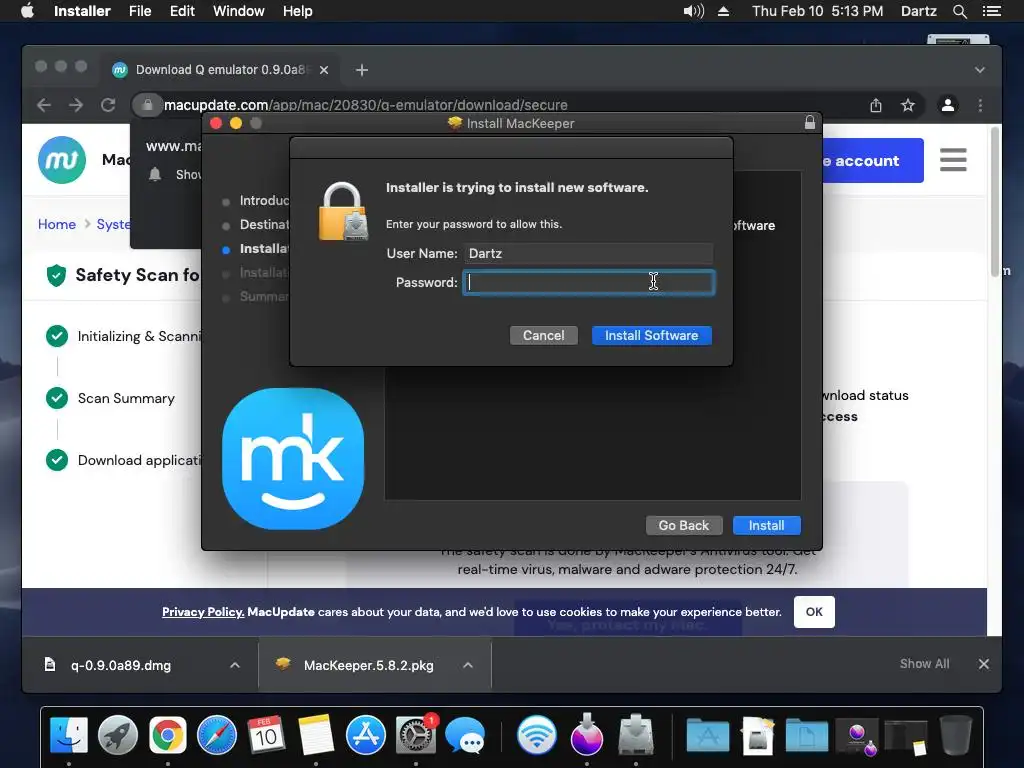The height and width of the screenshot is (768, 1024).
Task: Open the Window menu
Action: tap(238, 11)
